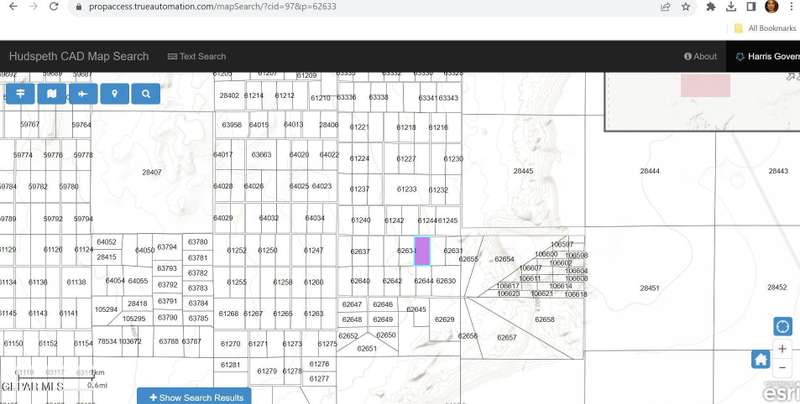Open Chrome three-dot menu
This screenshot has width=800, height=404.
pos(790,6)
